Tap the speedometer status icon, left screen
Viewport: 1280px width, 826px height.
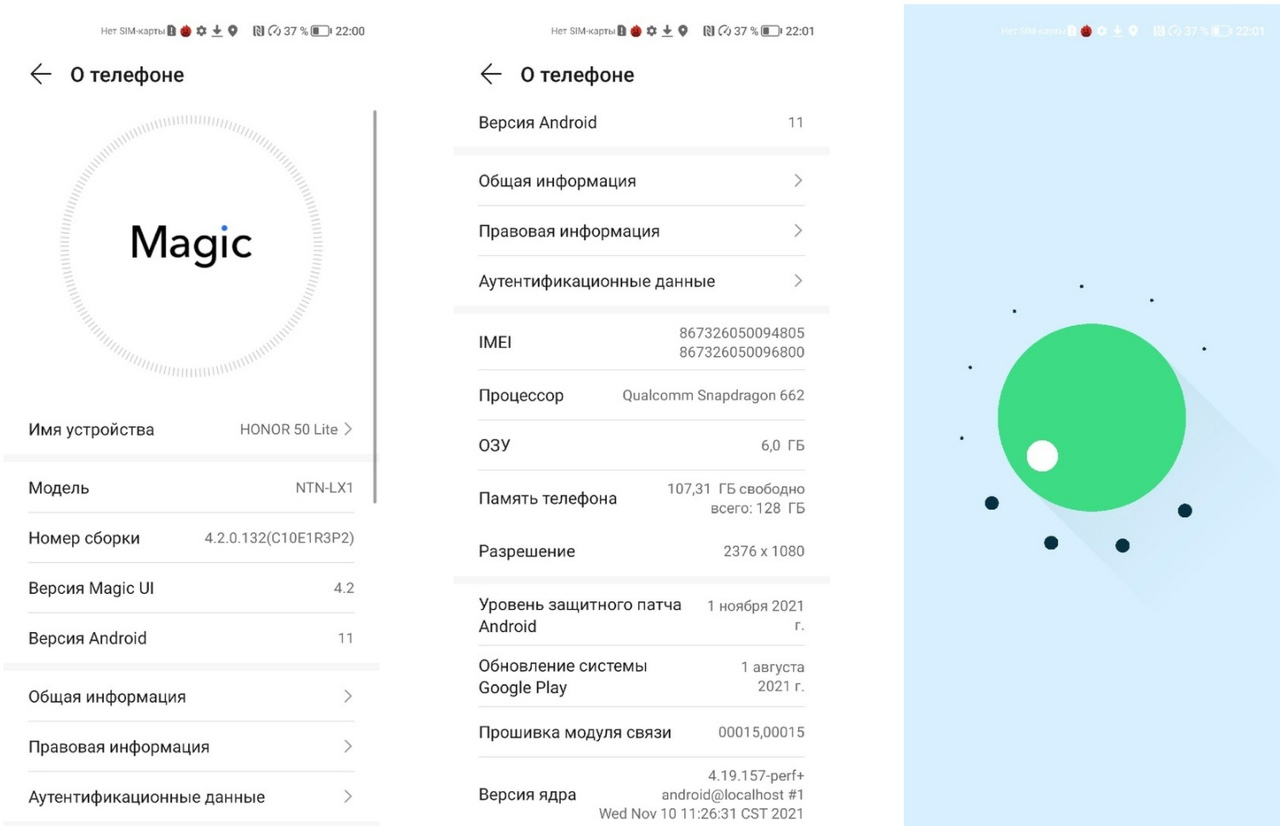274,31
